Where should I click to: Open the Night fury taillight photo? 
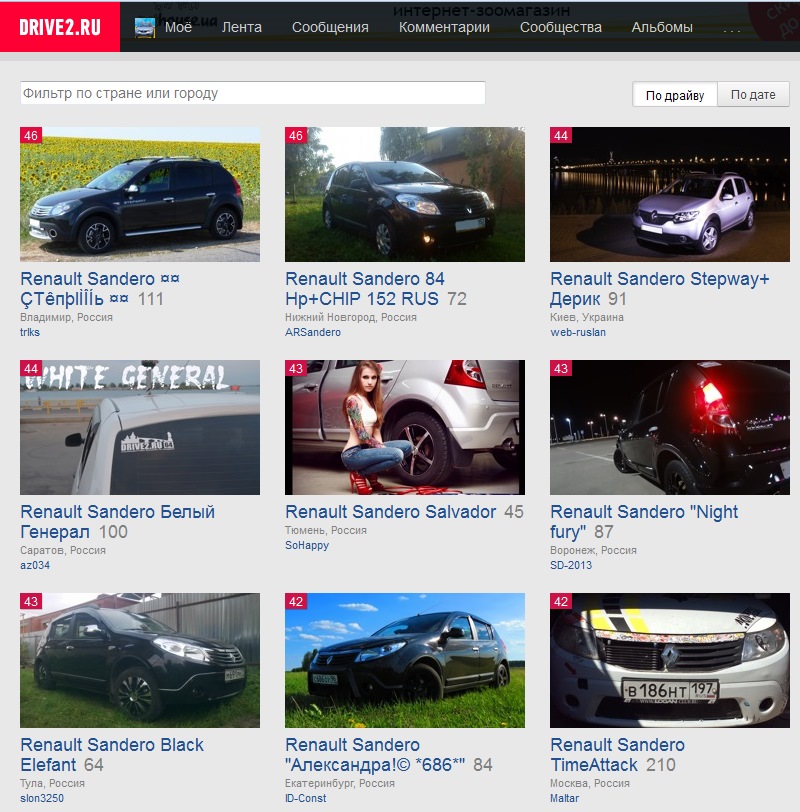(670, 427)
